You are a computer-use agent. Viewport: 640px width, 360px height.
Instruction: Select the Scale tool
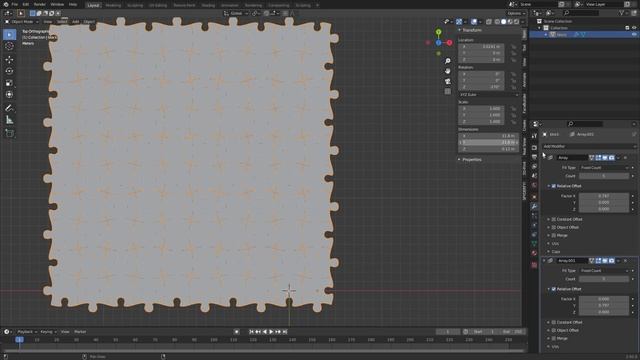pyautogui.click(x=9, y=83)
